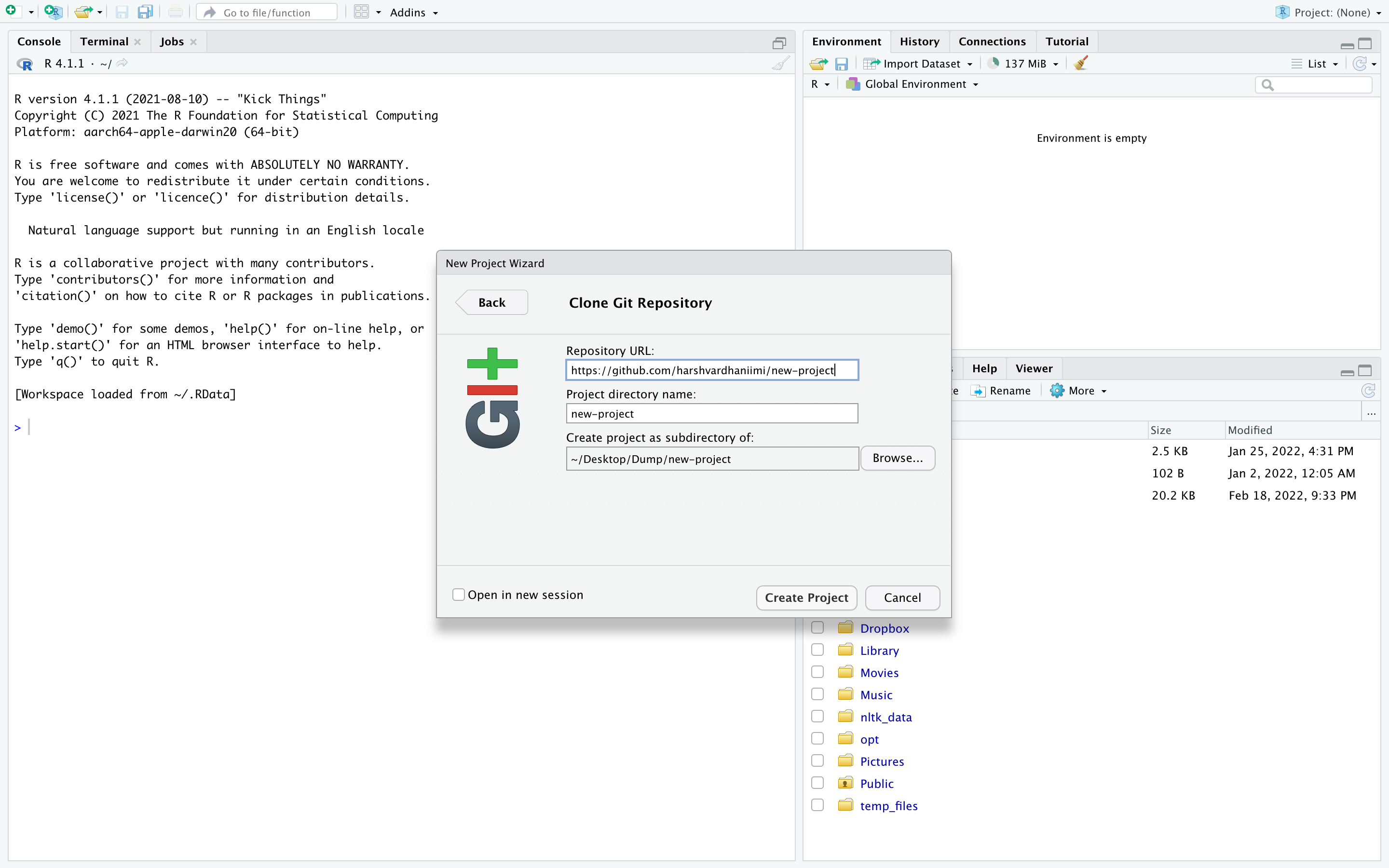The height and width of the screenshot is (868, 1389).
Task: Click the Browse button for subdirectory
Action: [897, 458]
